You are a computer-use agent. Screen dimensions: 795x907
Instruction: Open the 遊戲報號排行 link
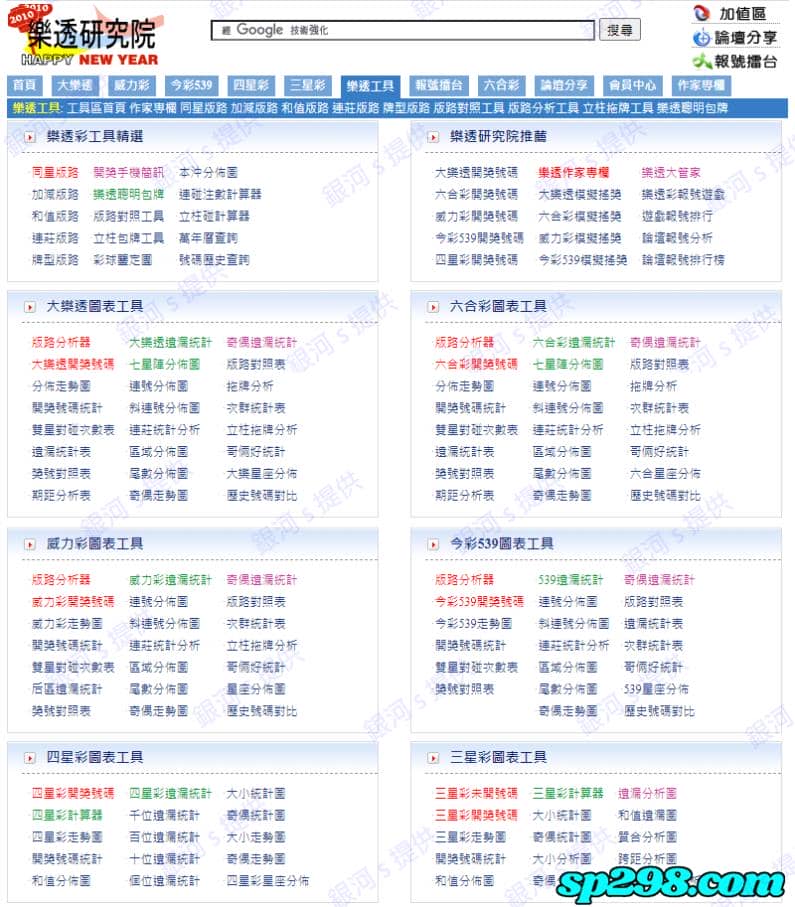(x=677, y=216)
